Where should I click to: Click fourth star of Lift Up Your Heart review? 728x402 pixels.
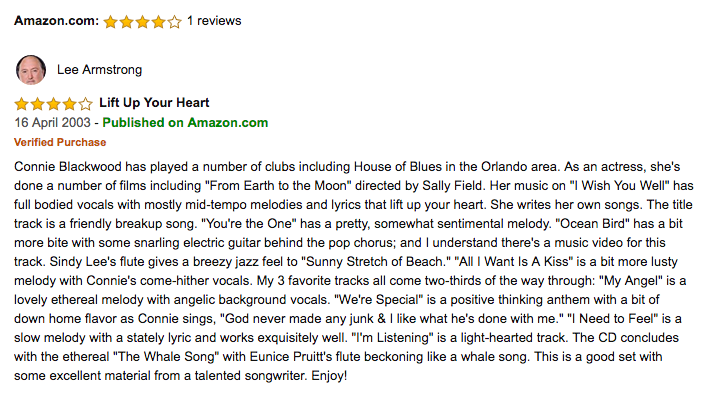tap(69, 104)
